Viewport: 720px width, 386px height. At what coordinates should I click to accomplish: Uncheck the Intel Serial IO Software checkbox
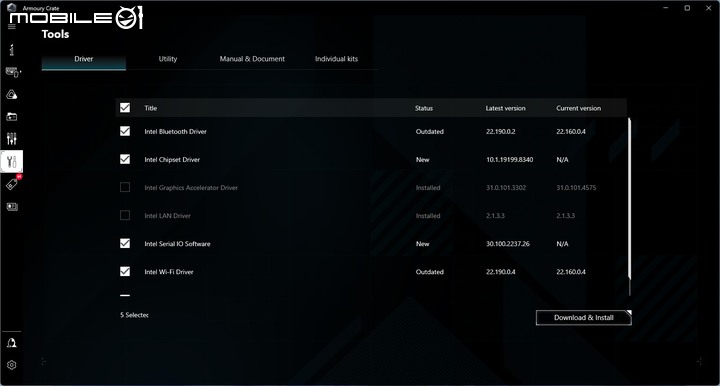point(125,243)
